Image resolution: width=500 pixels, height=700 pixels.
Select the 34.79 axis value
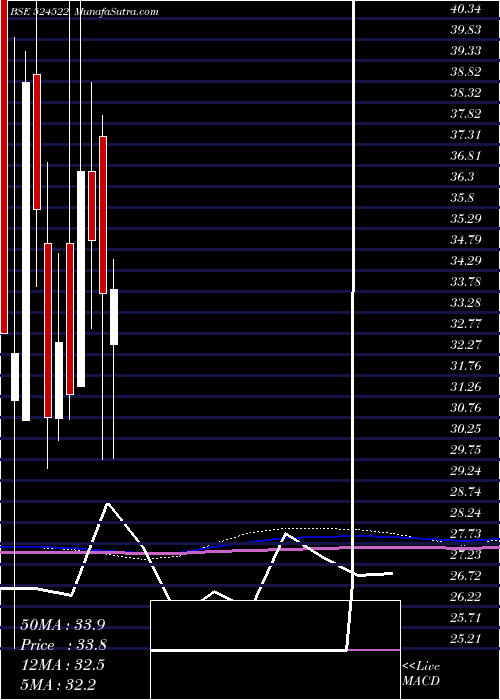[466, 240]
